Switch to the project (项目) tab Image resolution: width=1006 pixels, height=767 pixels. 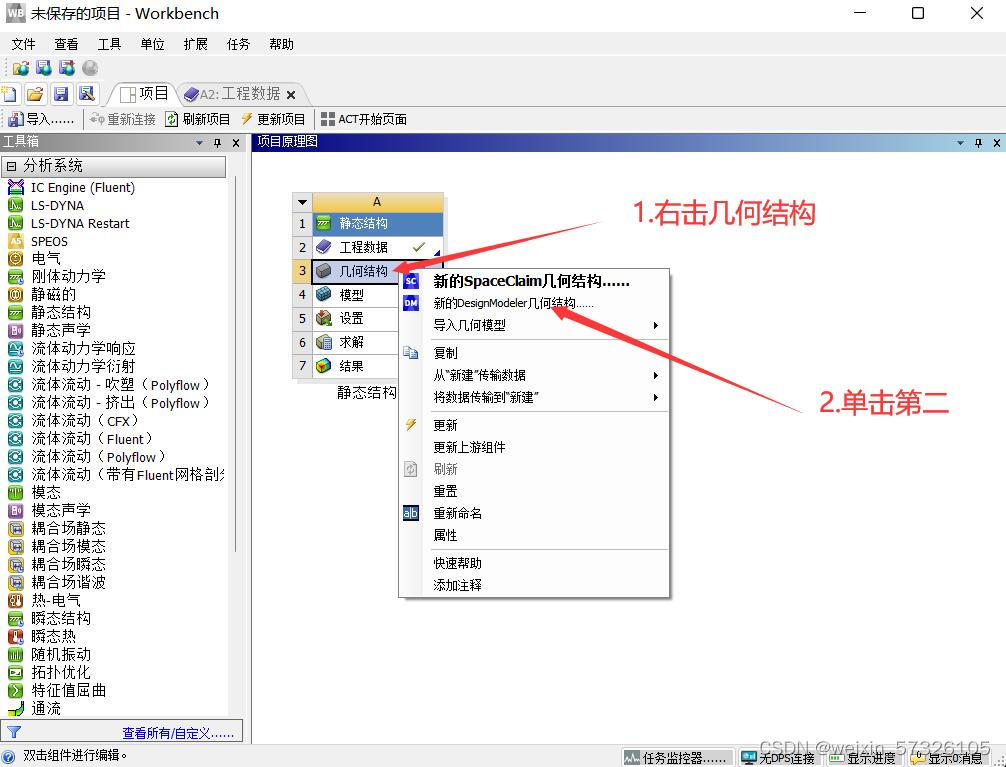point(143,94)
